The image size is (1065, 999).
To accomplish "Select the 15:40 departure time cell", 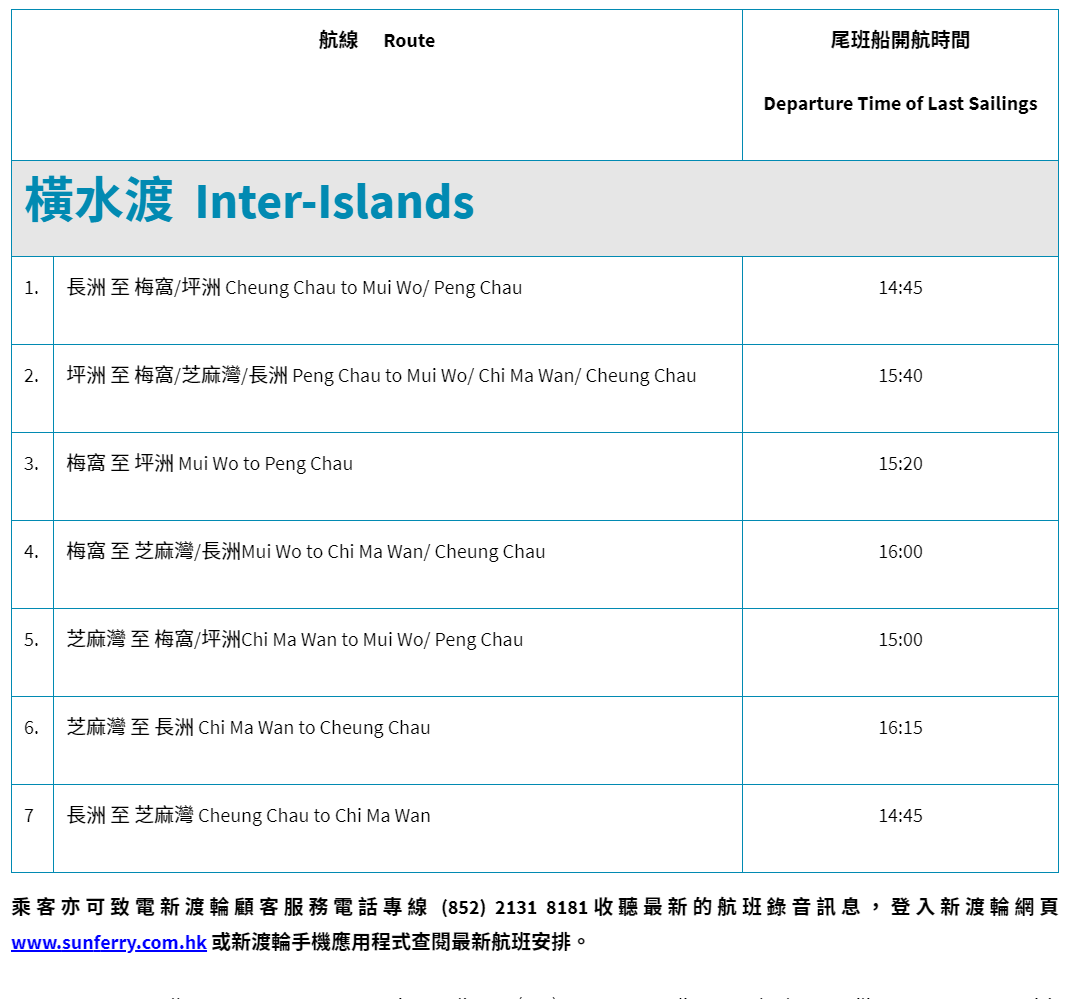I will tap(901, 375).
